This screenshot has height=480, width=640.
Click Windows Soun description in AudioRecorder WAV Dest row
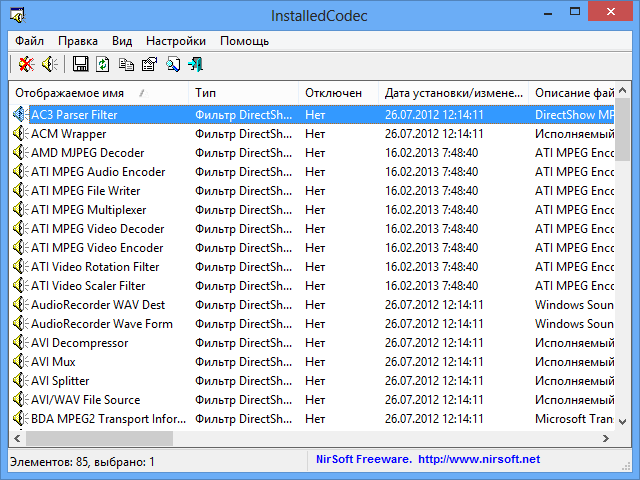(x=574, y=304)
